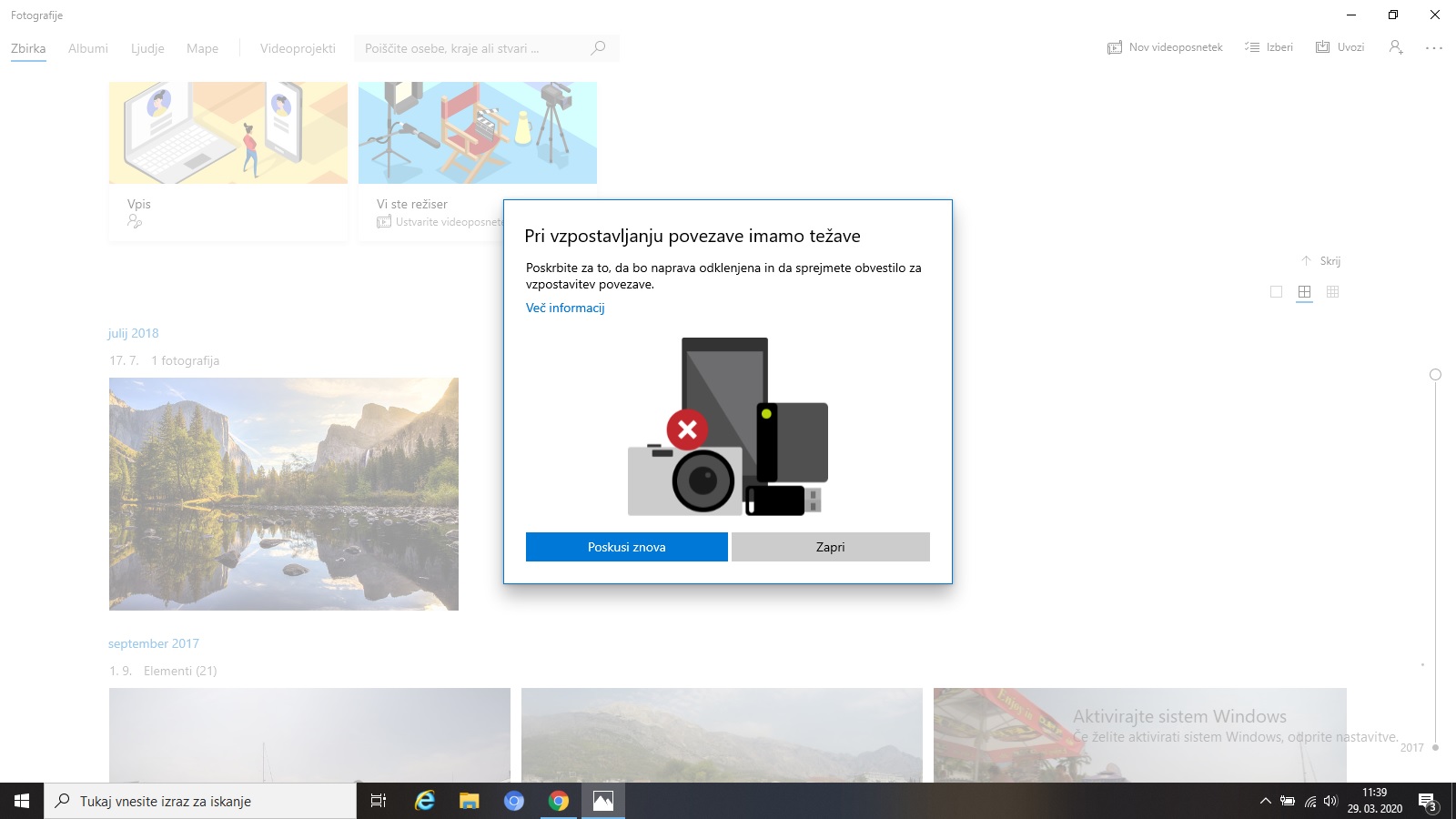Choose Izberi to select photos
The height and width of the screenshot is (819, 1456).
(x=1269, y=47)
